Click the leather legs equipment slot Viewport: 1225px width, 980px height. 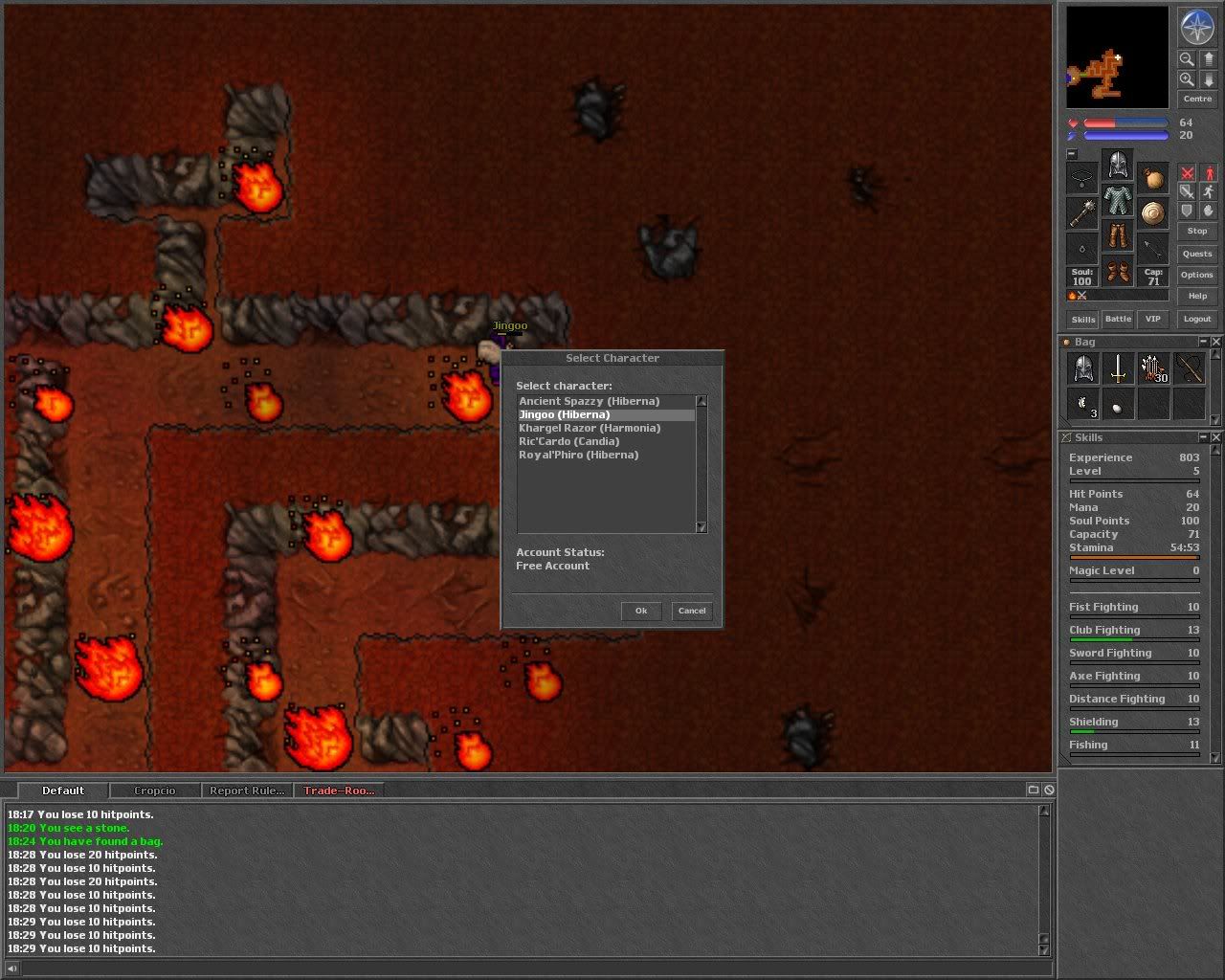point(1118,236)
